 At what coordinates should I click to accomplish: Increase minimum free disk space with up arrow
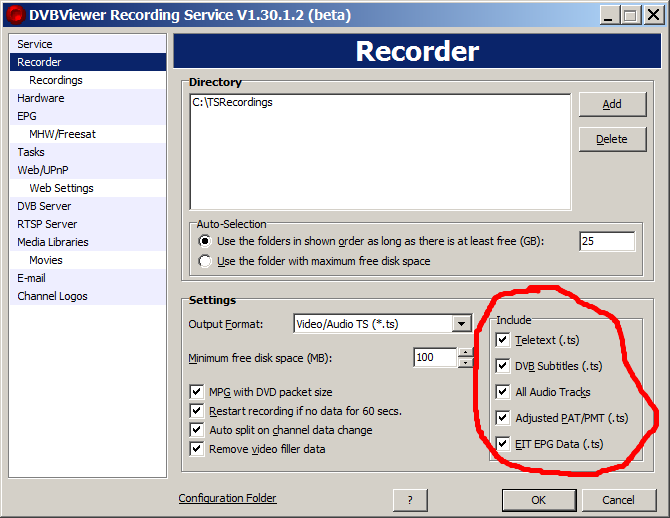point(465,352)
